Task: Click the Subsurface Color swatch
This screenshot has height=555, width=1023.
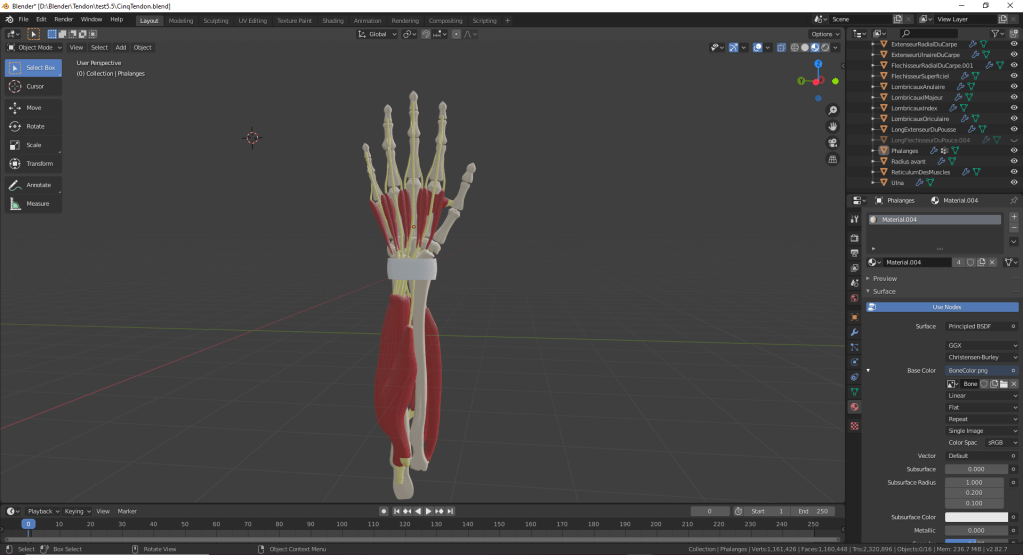Action: click(x=976, y=517)
